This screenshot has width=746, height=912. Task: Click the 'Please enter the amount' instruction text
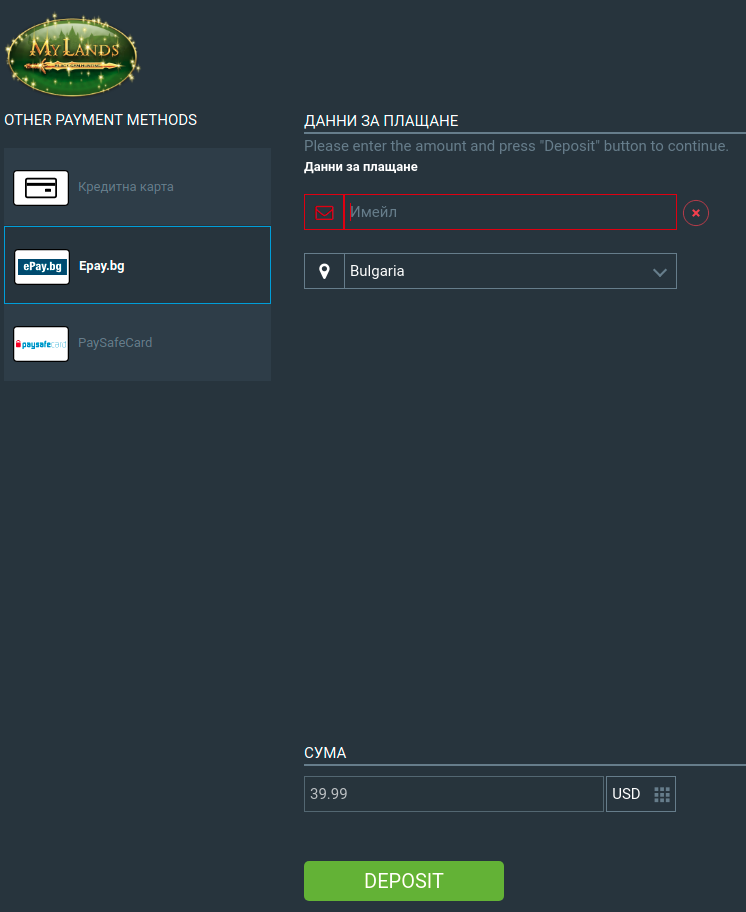point(516,146)
